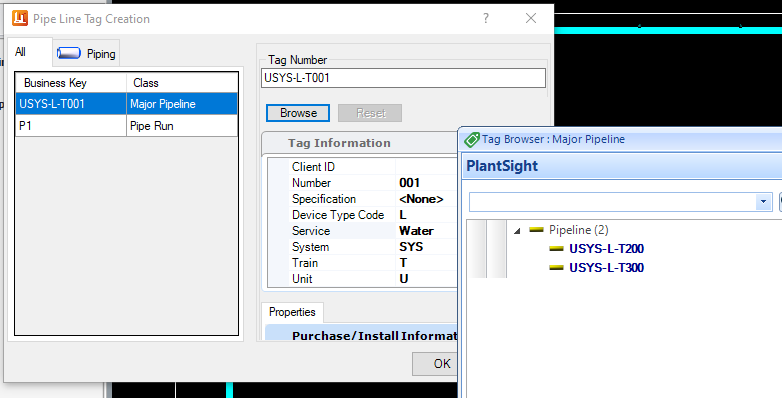Click the Browse button
The width and height of the screenshot is (783, 399).
point(298,113)
